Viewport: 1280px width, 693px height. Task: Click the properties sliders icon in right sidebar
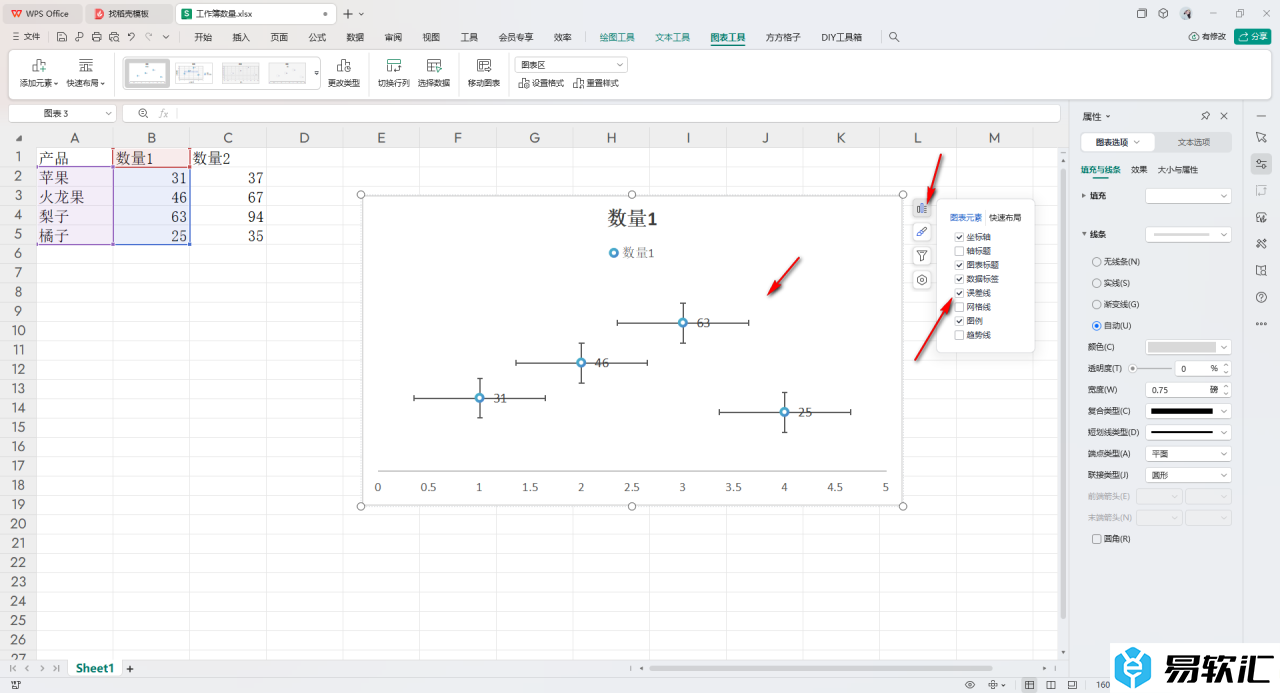click(1261, 163)
